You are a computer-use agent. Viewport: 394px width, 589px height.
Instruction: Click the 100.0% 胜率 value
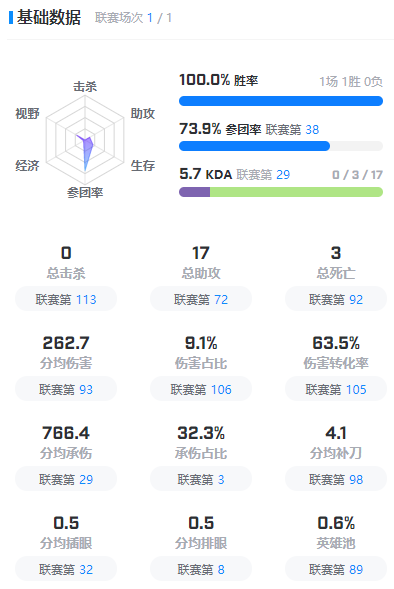[219, 80]
